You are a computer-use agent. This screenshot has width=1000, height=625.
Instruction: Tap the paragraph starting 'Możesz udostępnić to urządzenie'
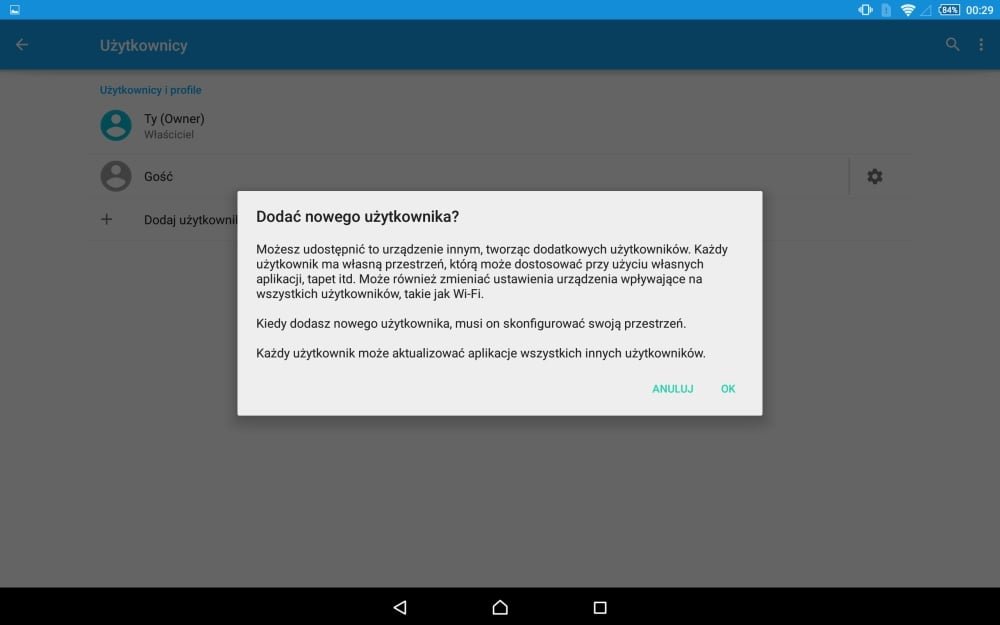coord(492,272)
